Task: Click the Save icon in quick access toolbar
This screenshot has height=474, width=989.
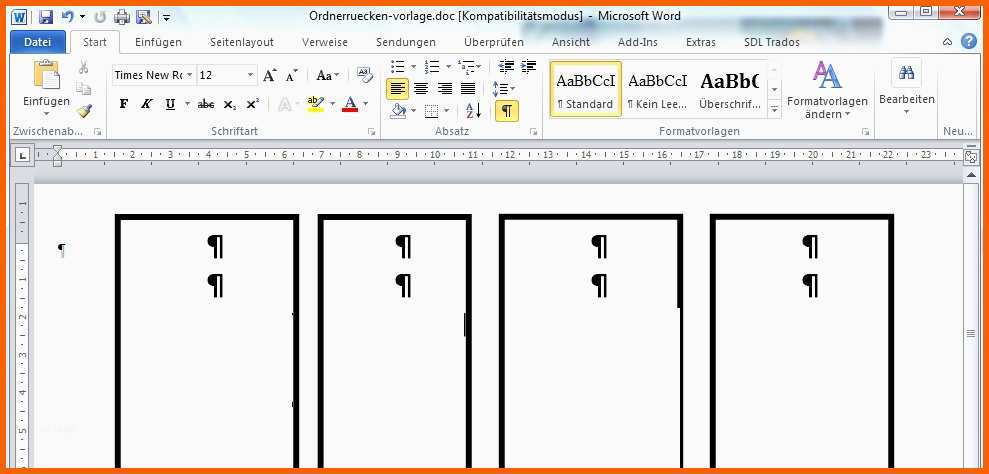Action: [x=46, y=16]
